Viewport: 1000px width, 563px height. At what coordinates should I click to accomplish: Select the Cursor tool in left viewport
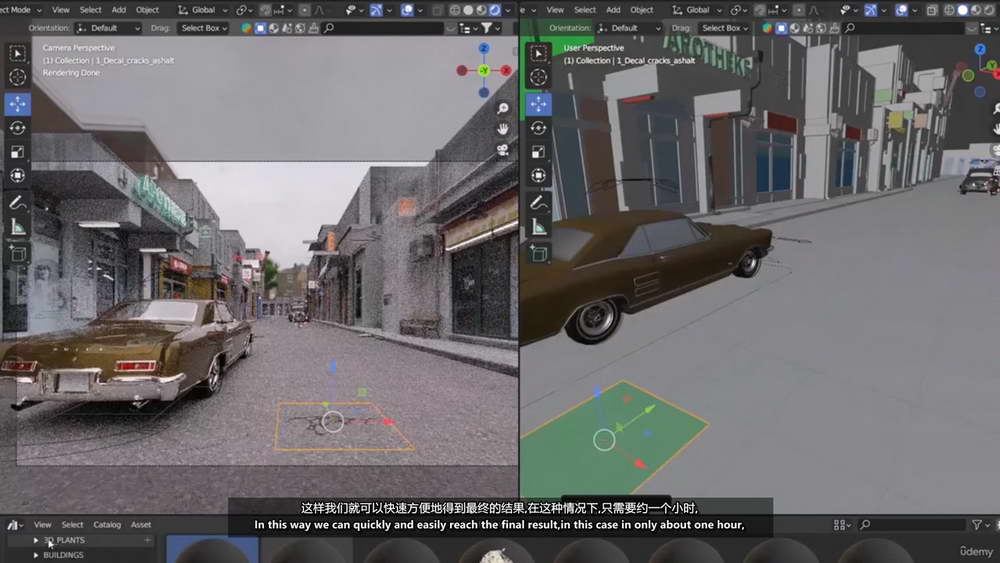(x=17, y=77)
